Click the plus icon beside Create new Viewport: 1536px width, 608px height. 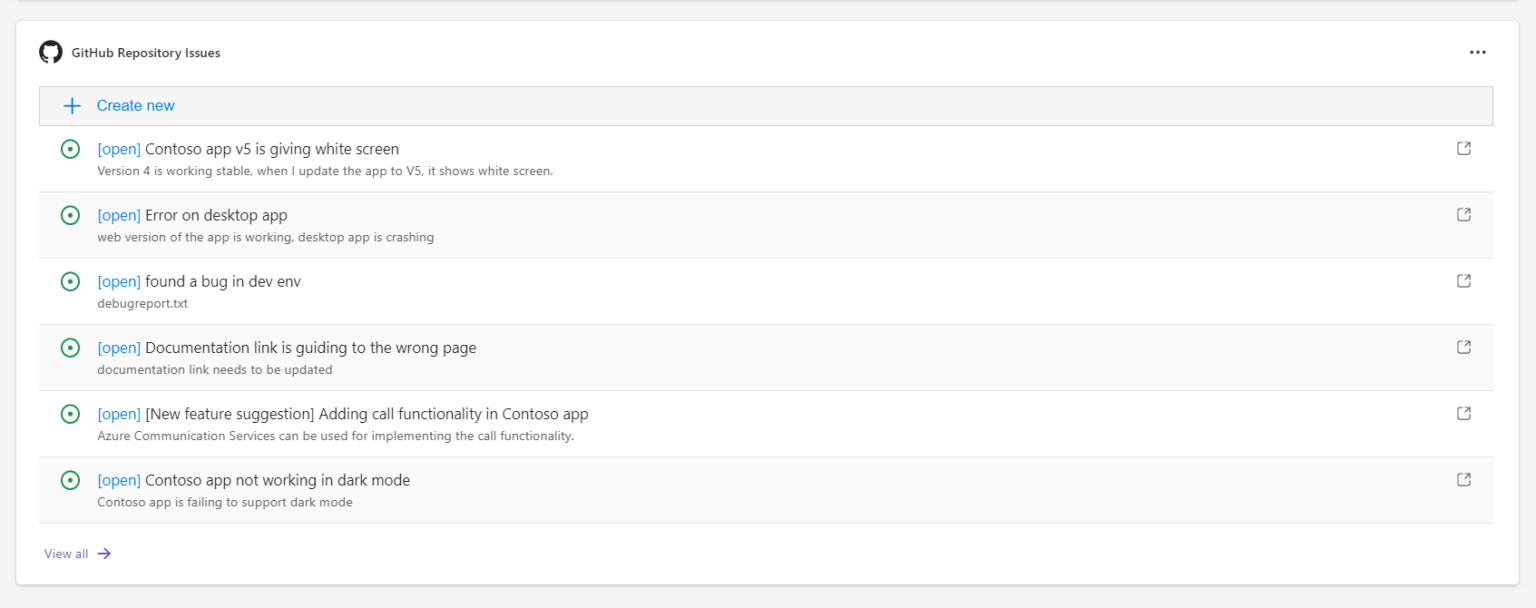(71, 105)
